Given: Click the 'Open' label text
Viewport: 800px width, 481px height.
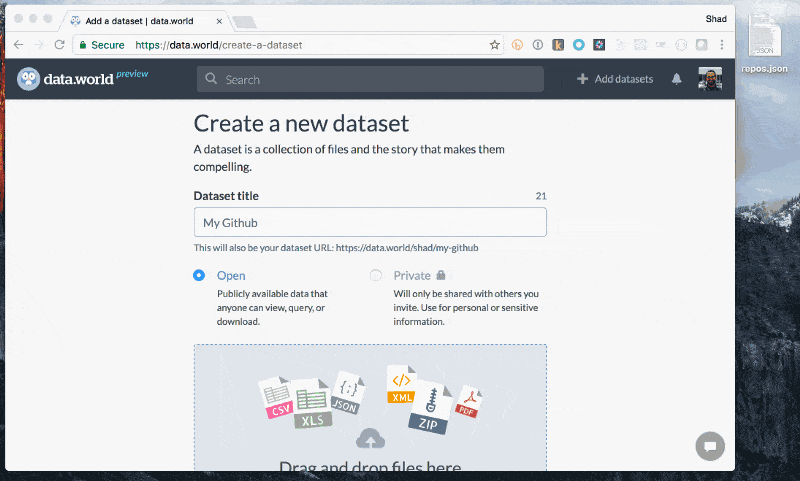Looking at the screenshot, I should click(x=231, y=275).
